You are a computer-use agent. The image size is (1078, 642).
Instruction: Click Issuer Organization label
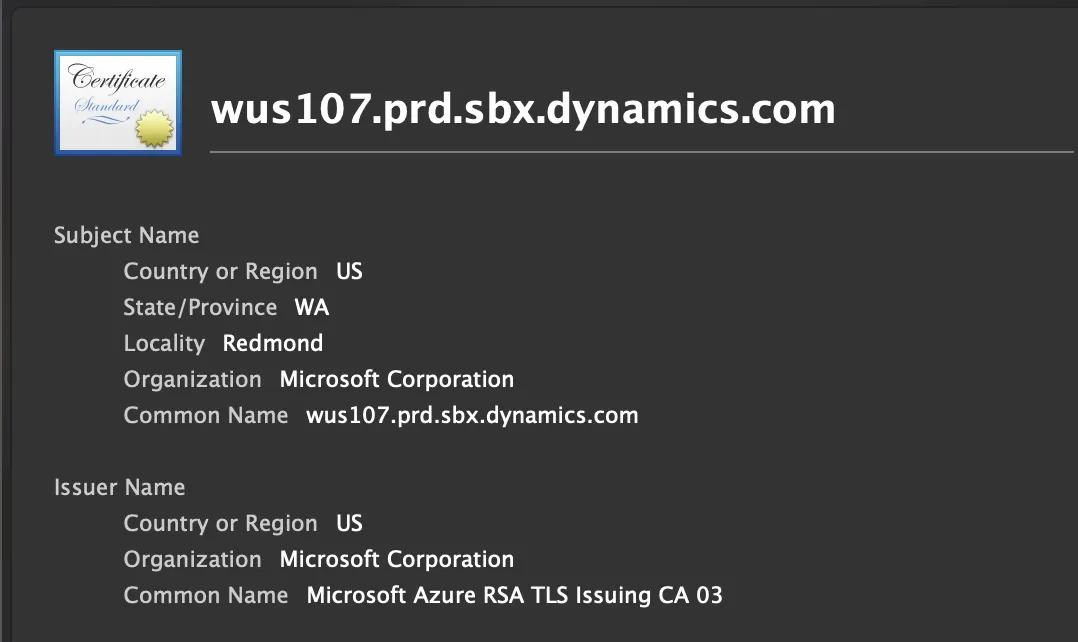click(192, 560)
